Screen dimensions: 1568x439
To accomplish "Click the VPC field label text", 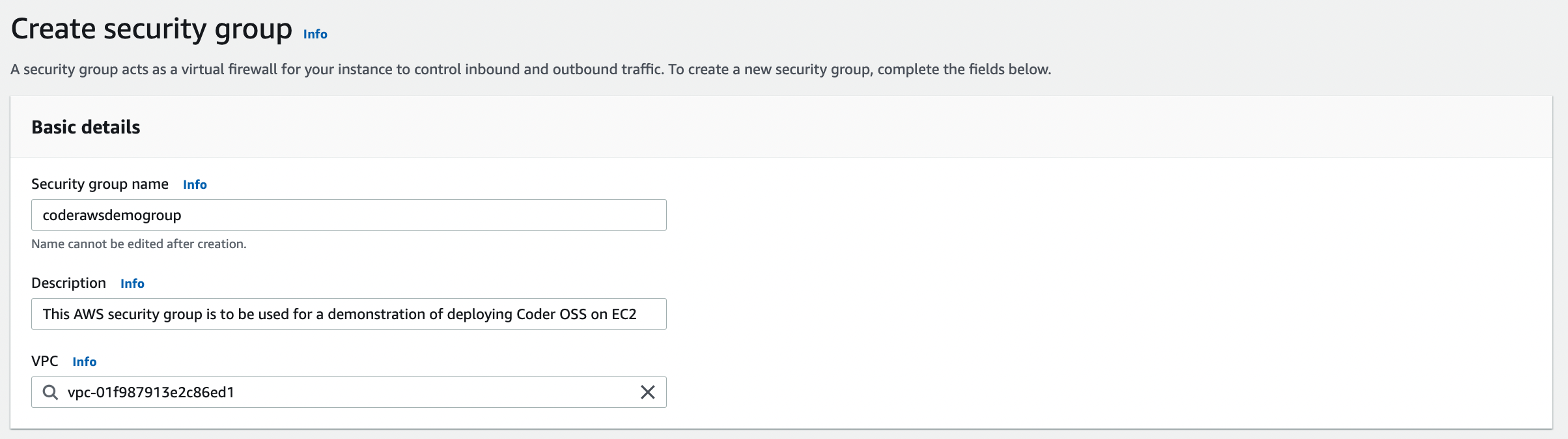I will coord(45,361).
